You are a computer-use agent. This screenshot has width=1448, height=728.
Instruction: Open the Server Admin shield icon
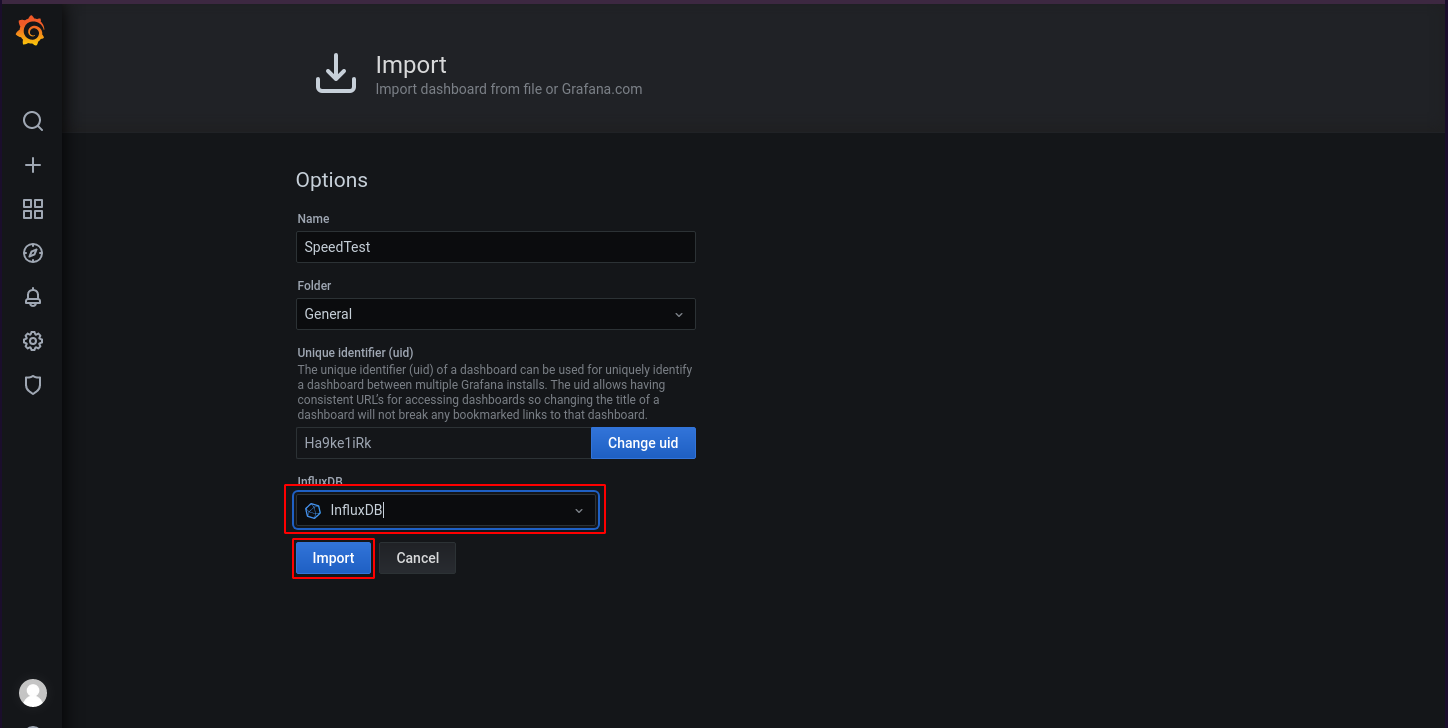pyautogui.click(x=33, y=385)
